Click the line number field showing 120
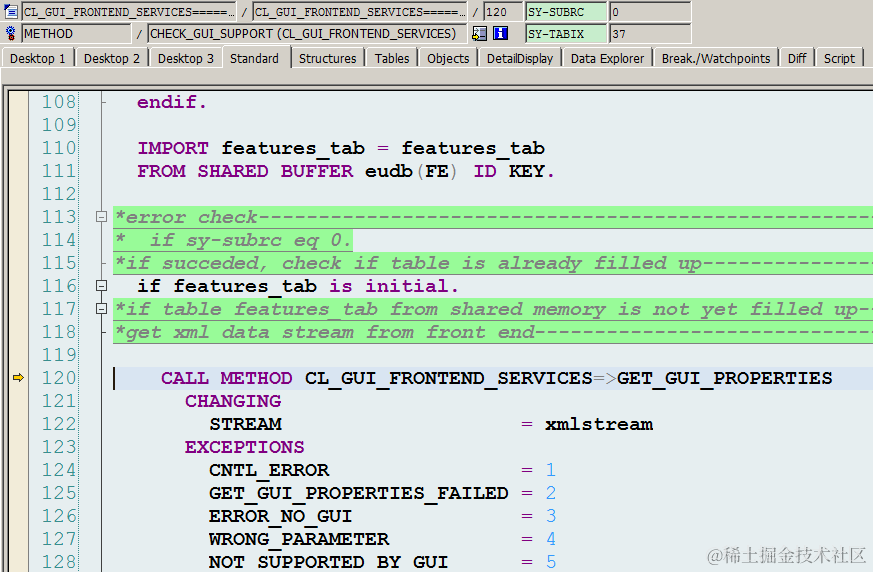The width and height of the screenshot is (873, 572). coord(503,12)
